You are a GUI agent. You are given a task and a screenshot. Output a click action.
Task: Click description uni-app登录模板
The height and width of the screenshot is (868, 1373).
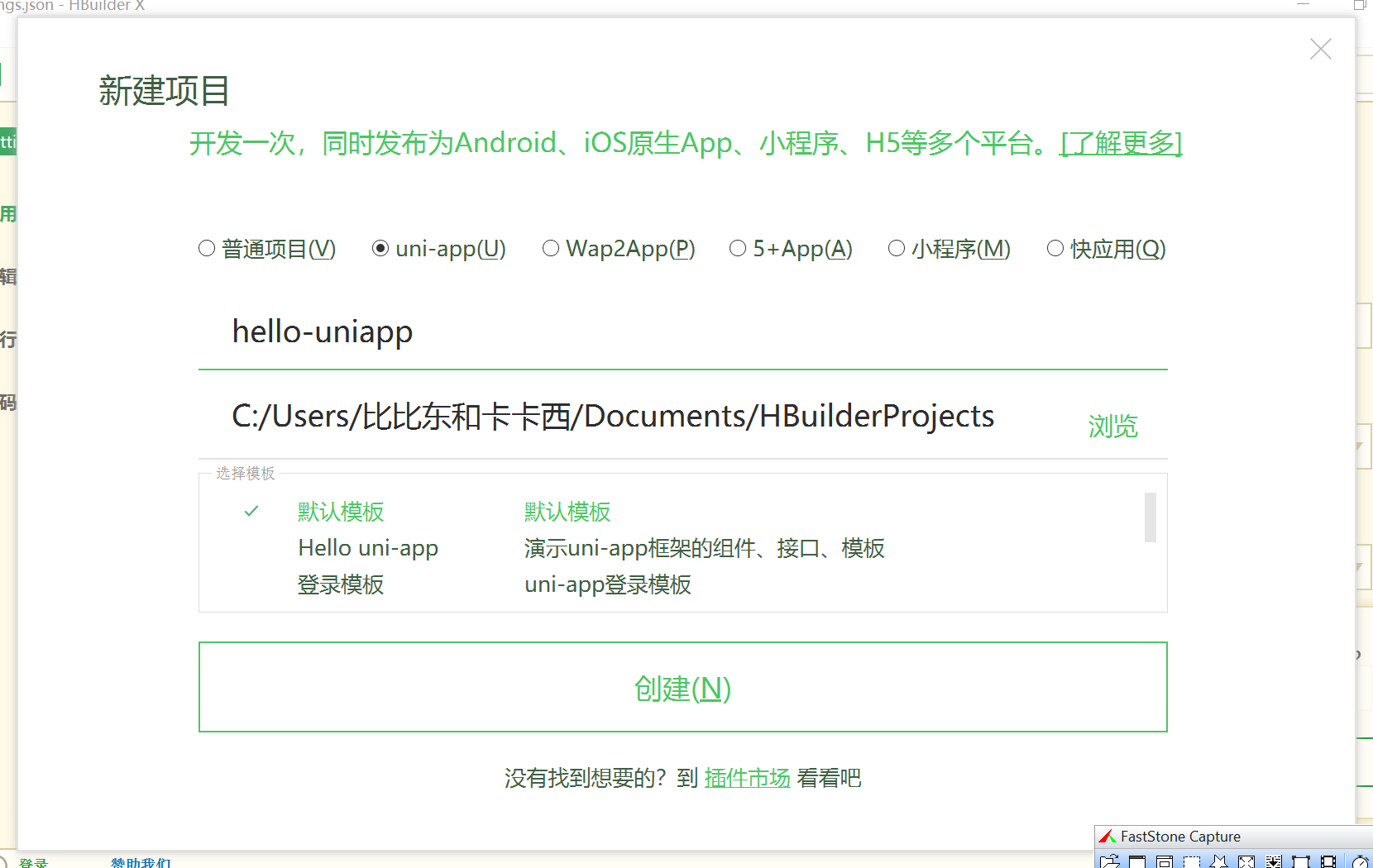pyautogui.click(x=608, y=584)
